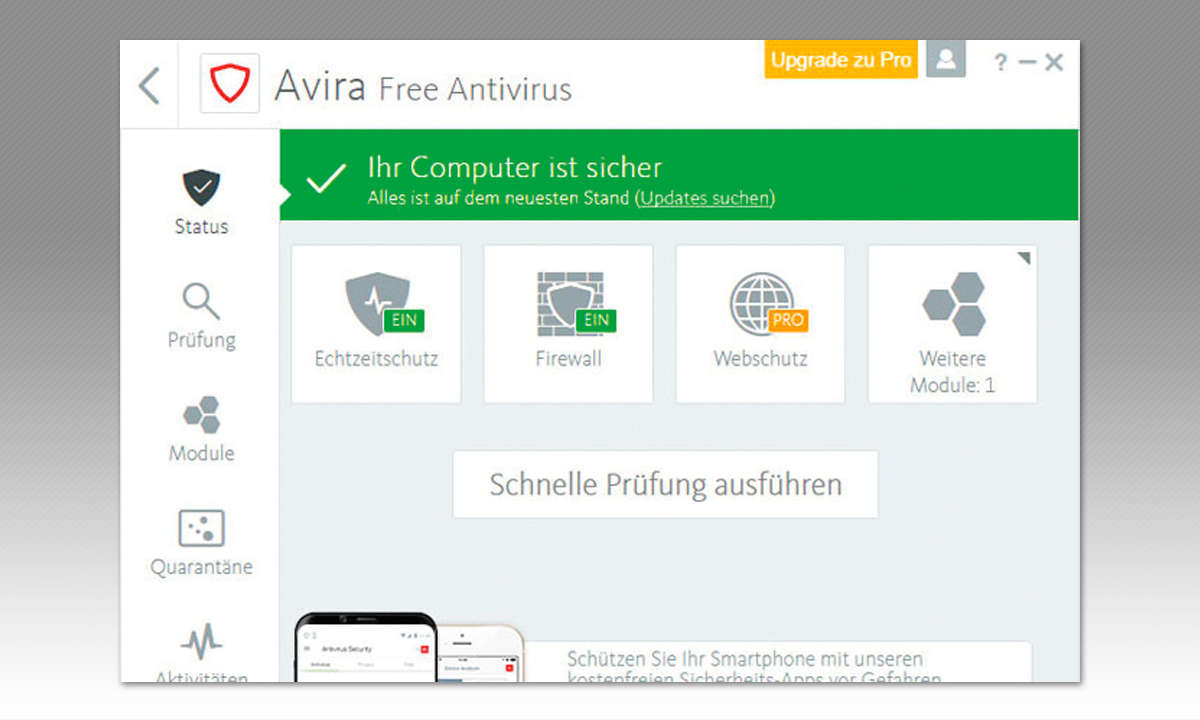This screenshot has width=1200, height=720.
Task: Click Schnelle Prüfung ausführen button
Action: point(665,484)
